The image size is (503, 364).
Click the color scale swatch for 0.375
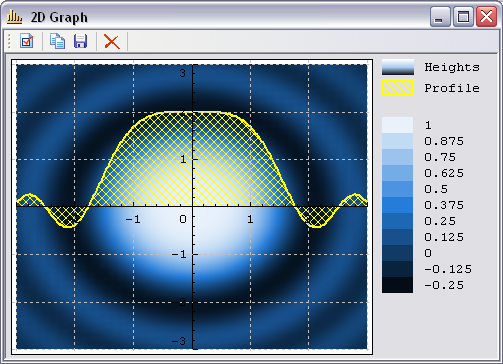point(397,205)
